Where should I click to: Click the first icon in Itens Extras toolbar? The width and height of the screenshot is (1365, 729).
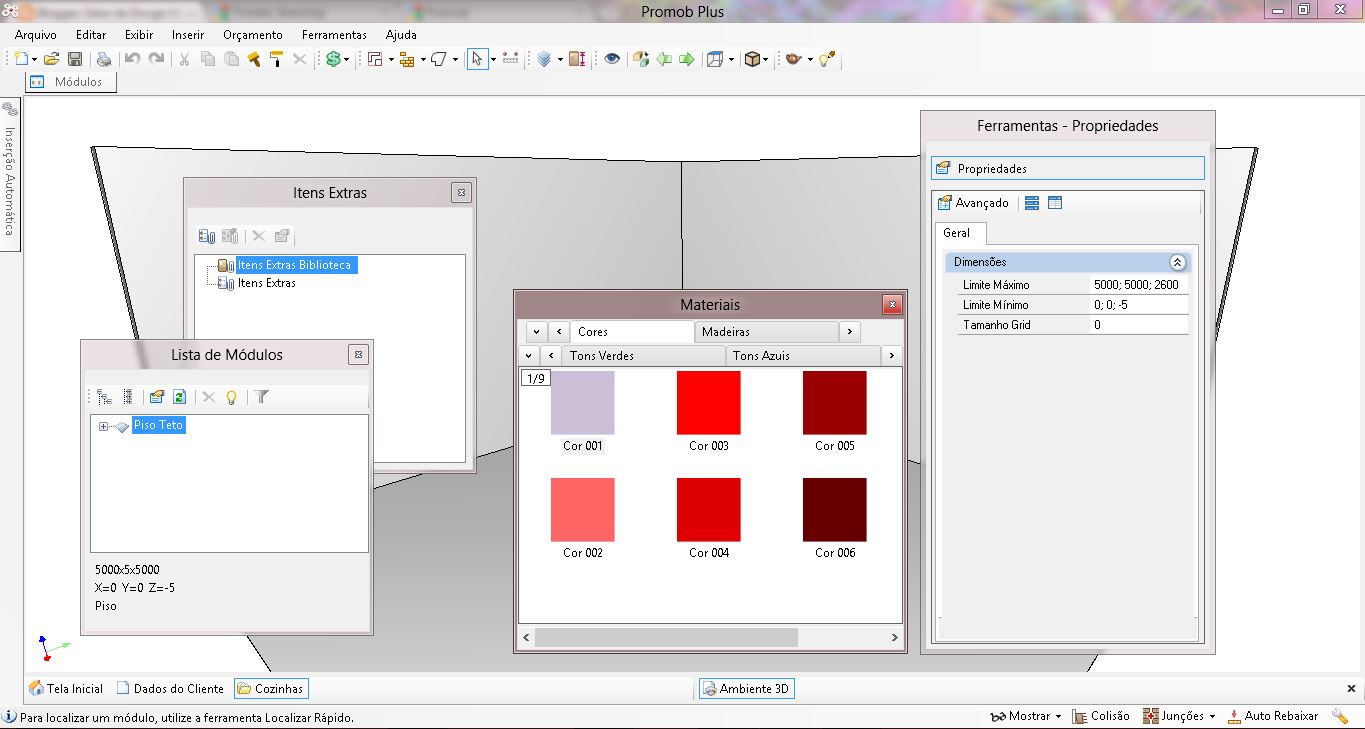[207, 236]
